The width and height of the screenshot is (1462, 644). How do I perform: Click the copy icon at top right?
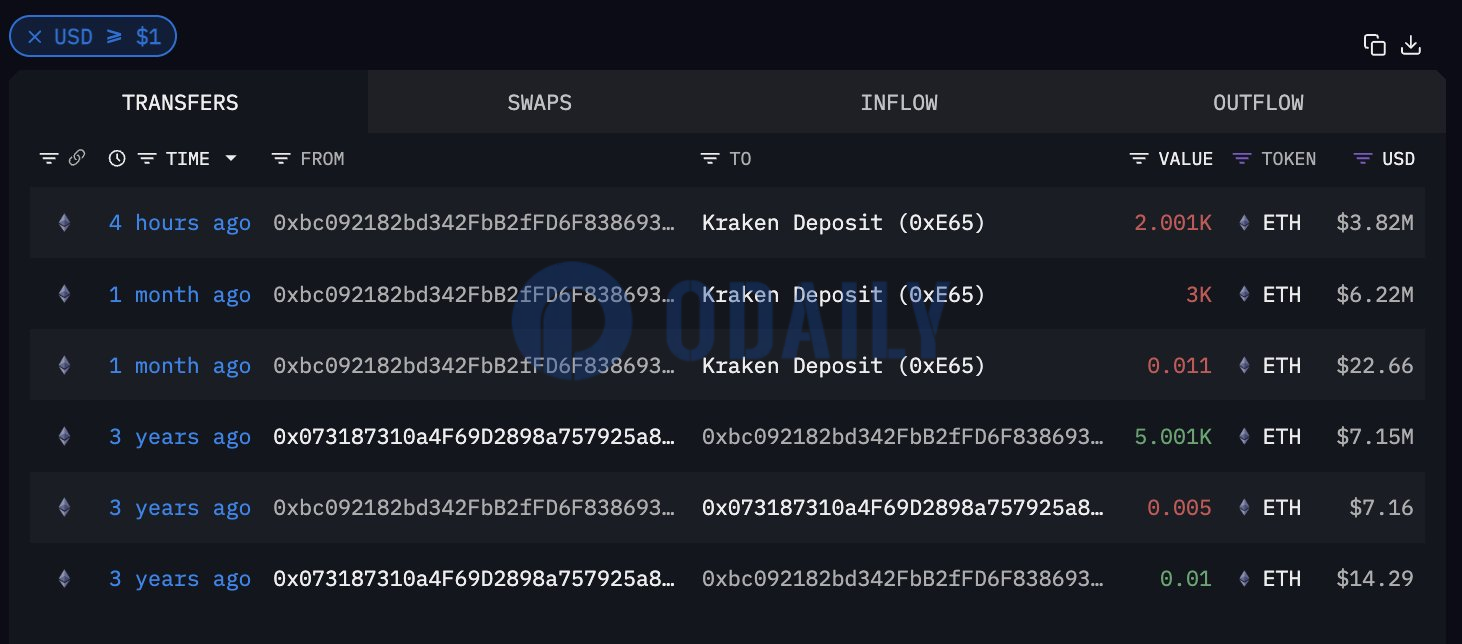tap(1375, 45)
